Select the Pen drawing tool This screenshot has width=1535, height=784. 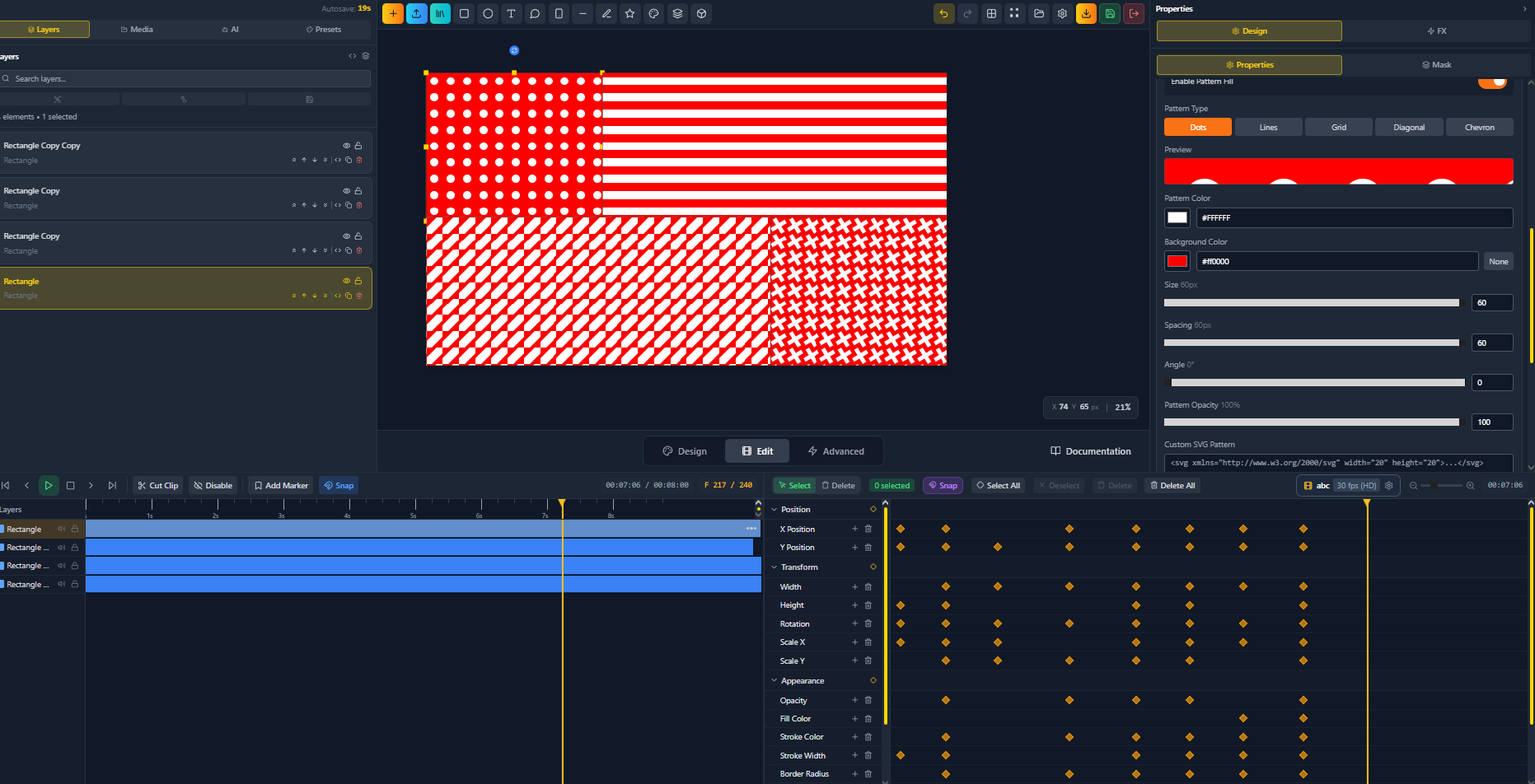pos(606,13)
